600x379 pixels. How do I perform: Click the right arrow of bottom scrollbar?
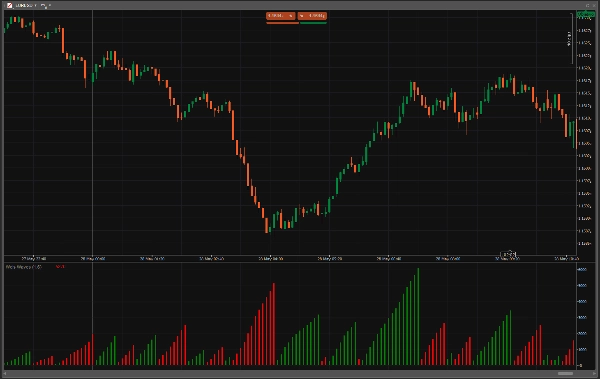[x=594, y=373]
